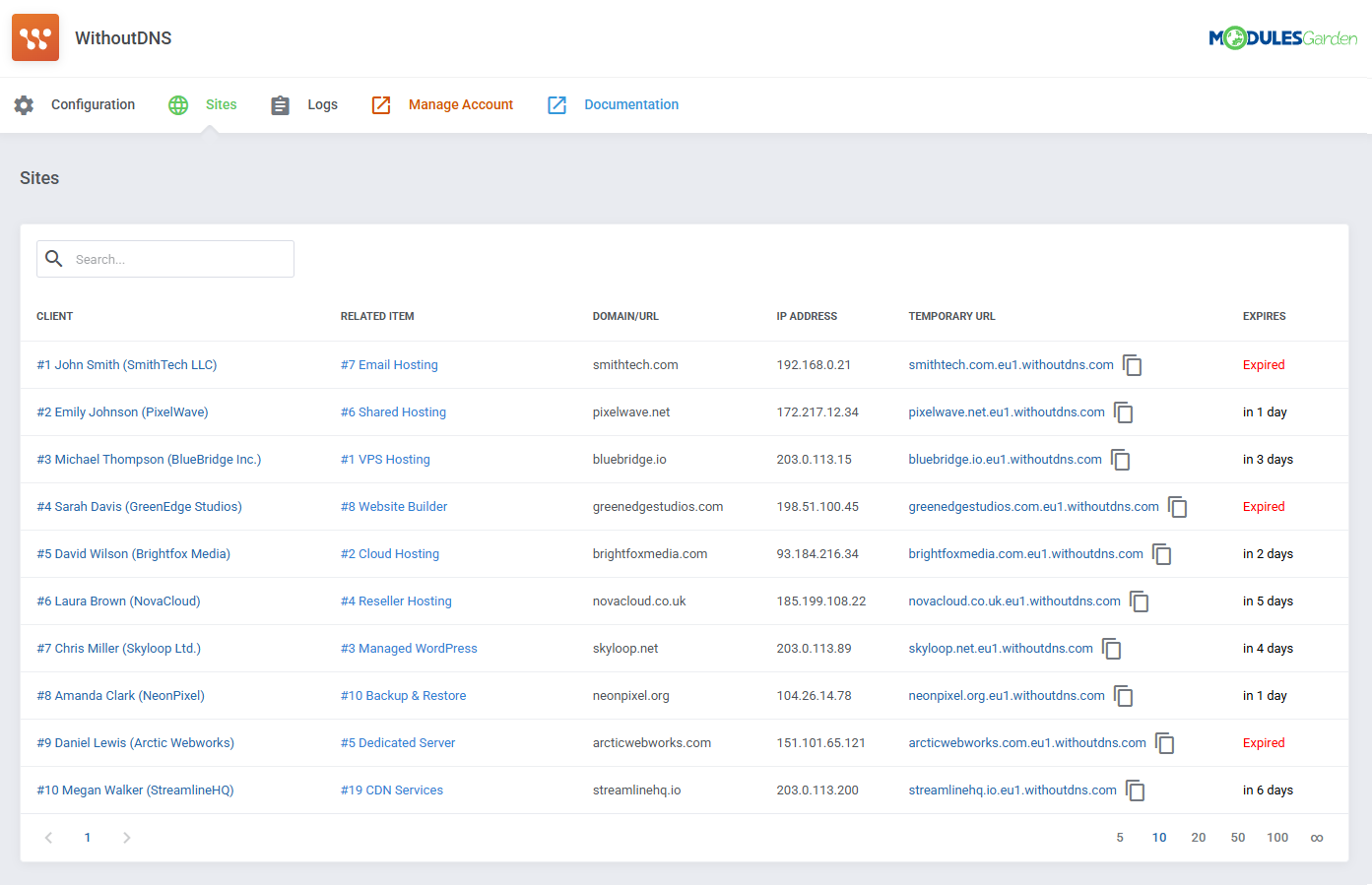
Task: Open the #7 Email Hosting related item
Action: click(x=389, y=364)
